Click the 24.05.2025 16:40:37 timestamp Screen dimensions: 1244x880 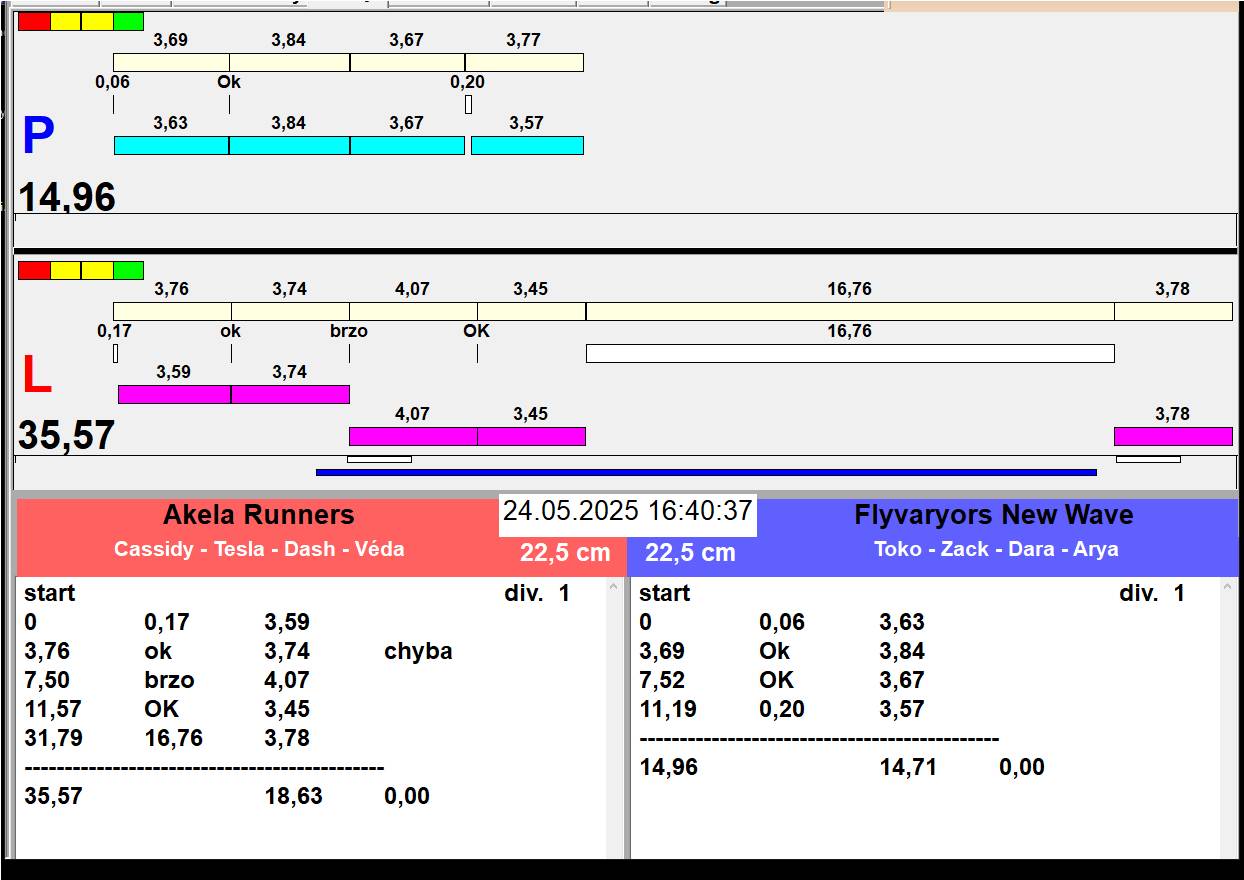click(x=627, y=511)
